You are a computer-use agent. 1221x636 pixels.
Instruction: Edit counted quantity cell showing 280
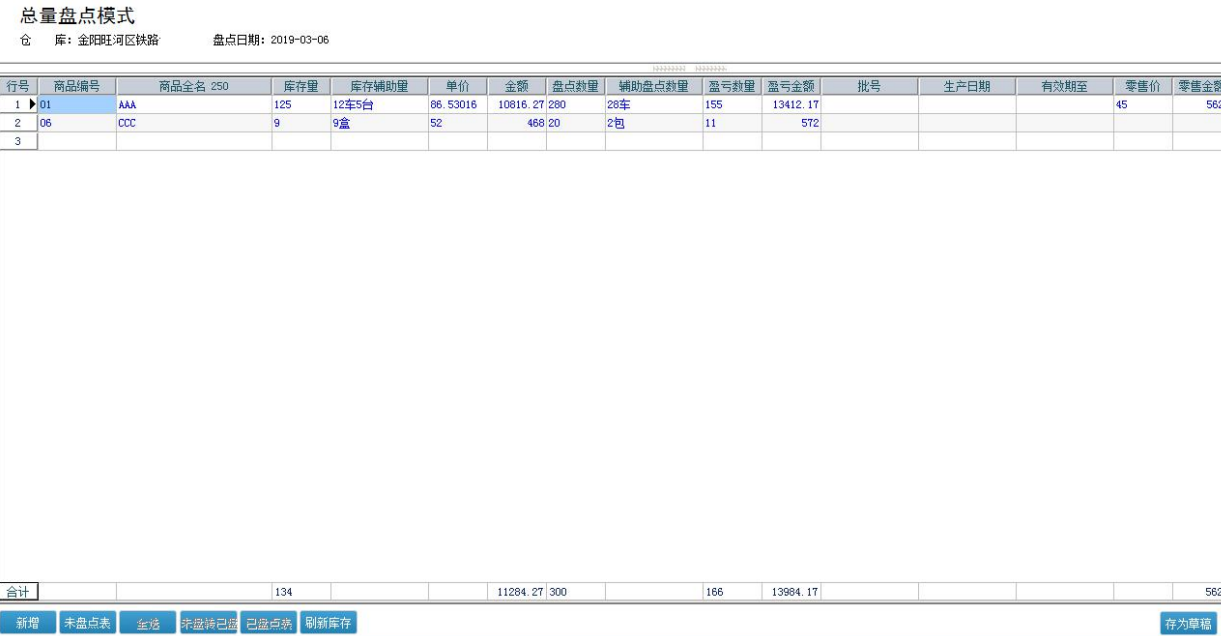pos(575,104)
